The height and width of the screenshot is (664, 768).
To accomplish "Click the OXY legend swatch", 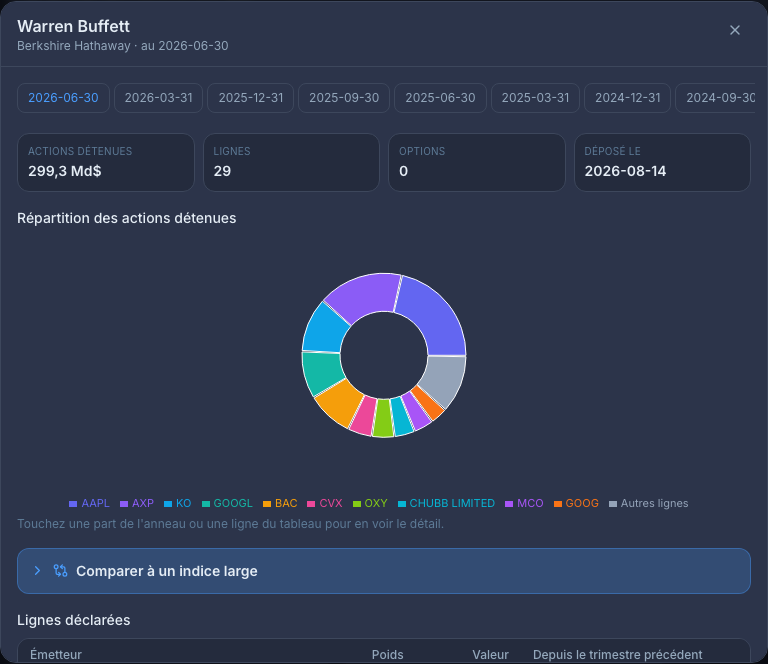I will 357,504.
